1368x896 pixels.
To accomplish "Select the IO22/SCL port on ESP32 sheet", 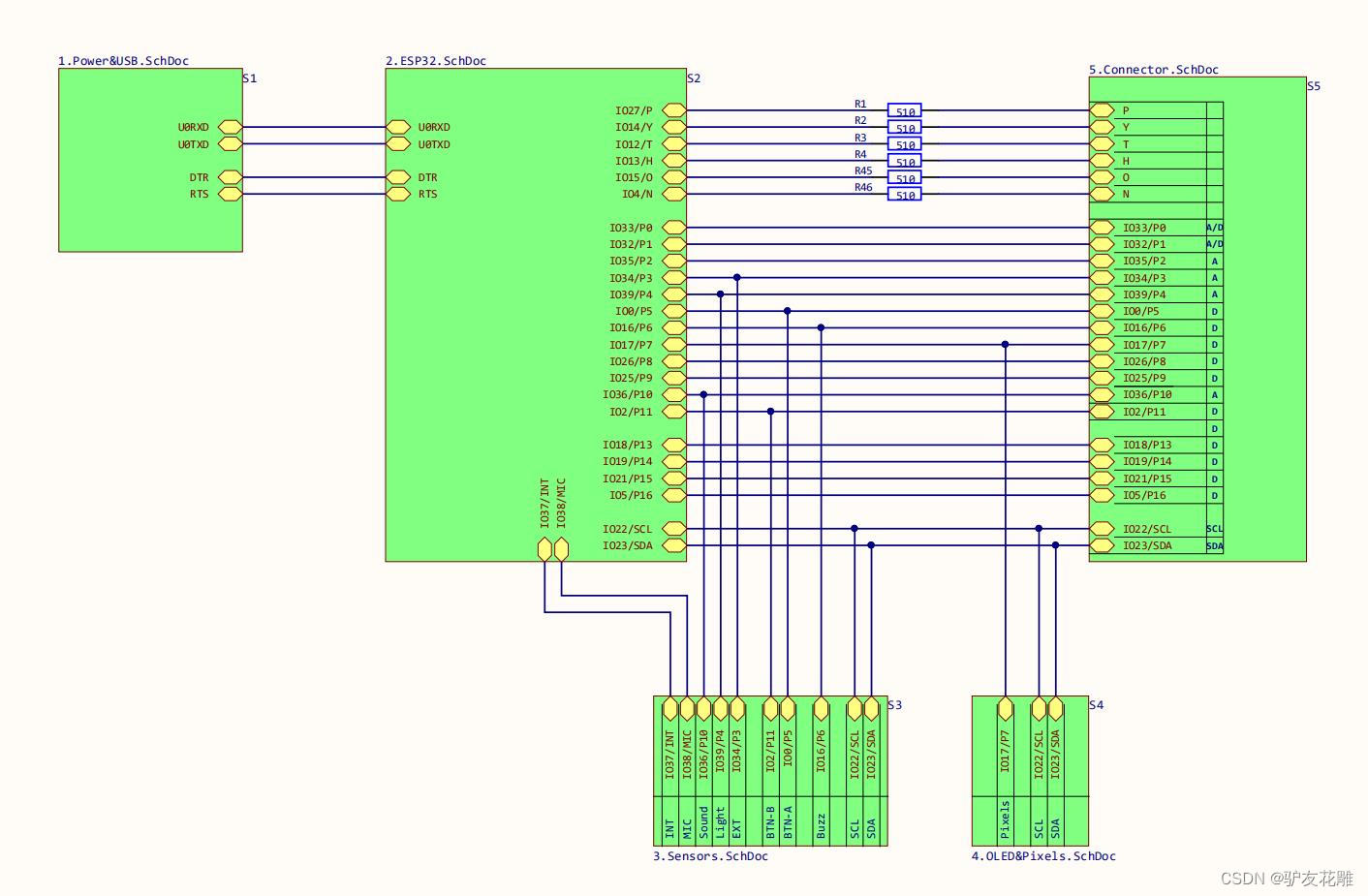I will pos(674,529).
